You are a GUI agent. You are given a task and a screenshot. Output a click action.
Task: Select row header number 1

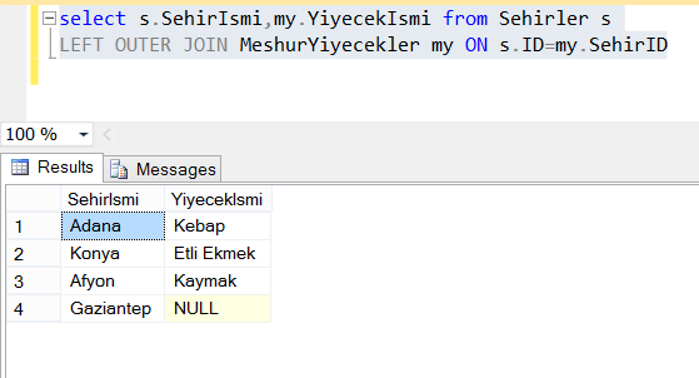tap(34, 226)
